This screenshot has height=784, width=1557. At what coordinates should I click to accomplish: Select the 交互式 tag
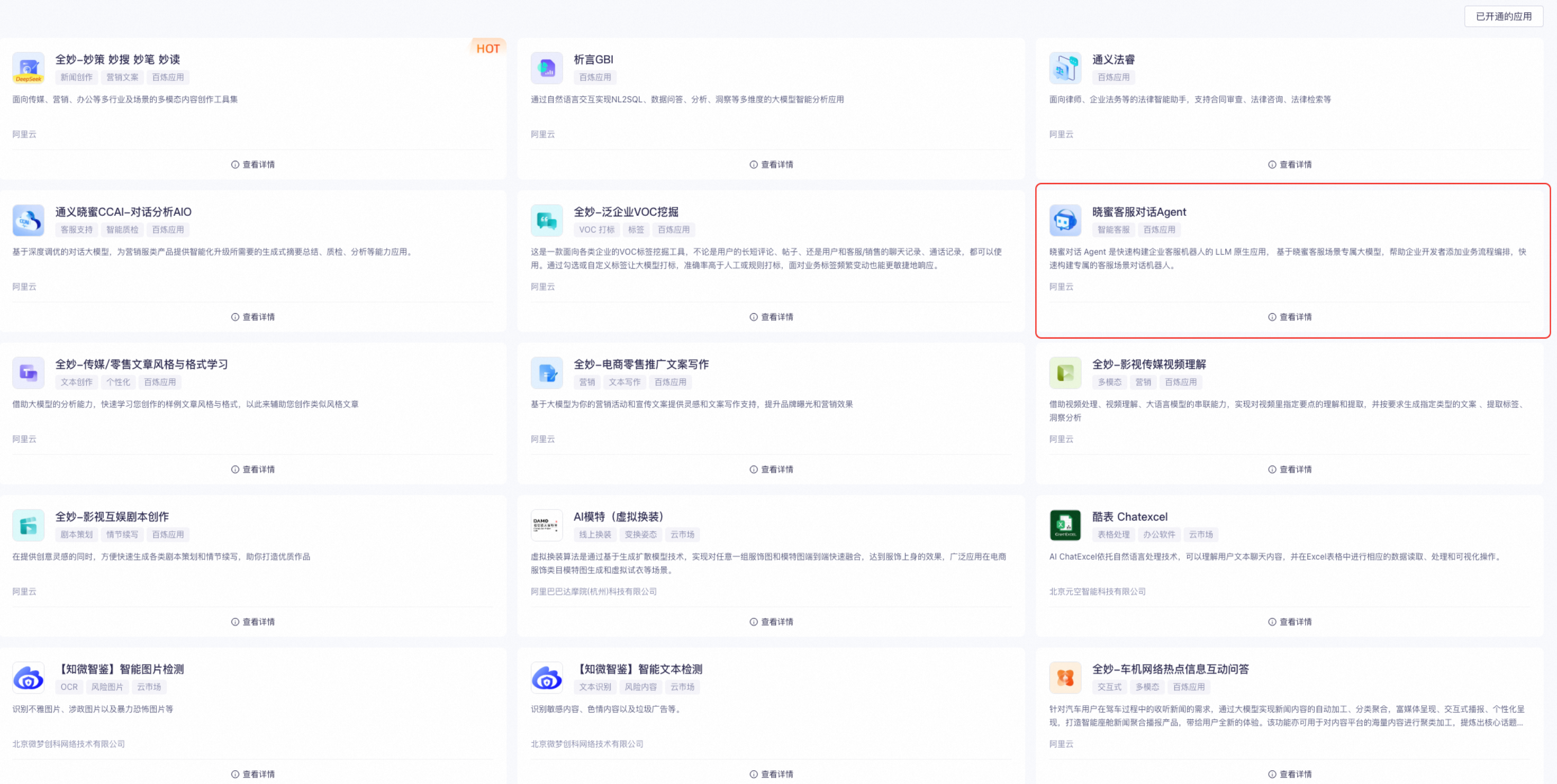point(1109,687)
